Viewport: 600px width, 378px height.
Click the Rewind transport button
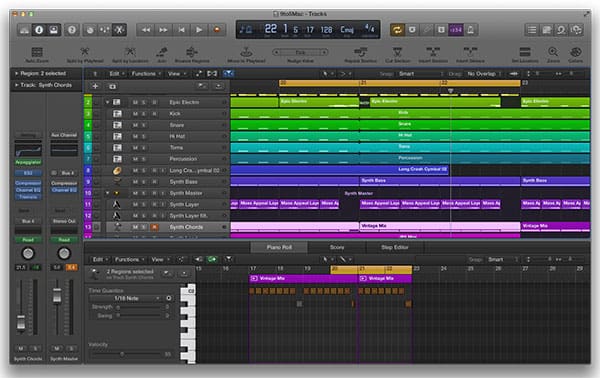tap(146, 30)
